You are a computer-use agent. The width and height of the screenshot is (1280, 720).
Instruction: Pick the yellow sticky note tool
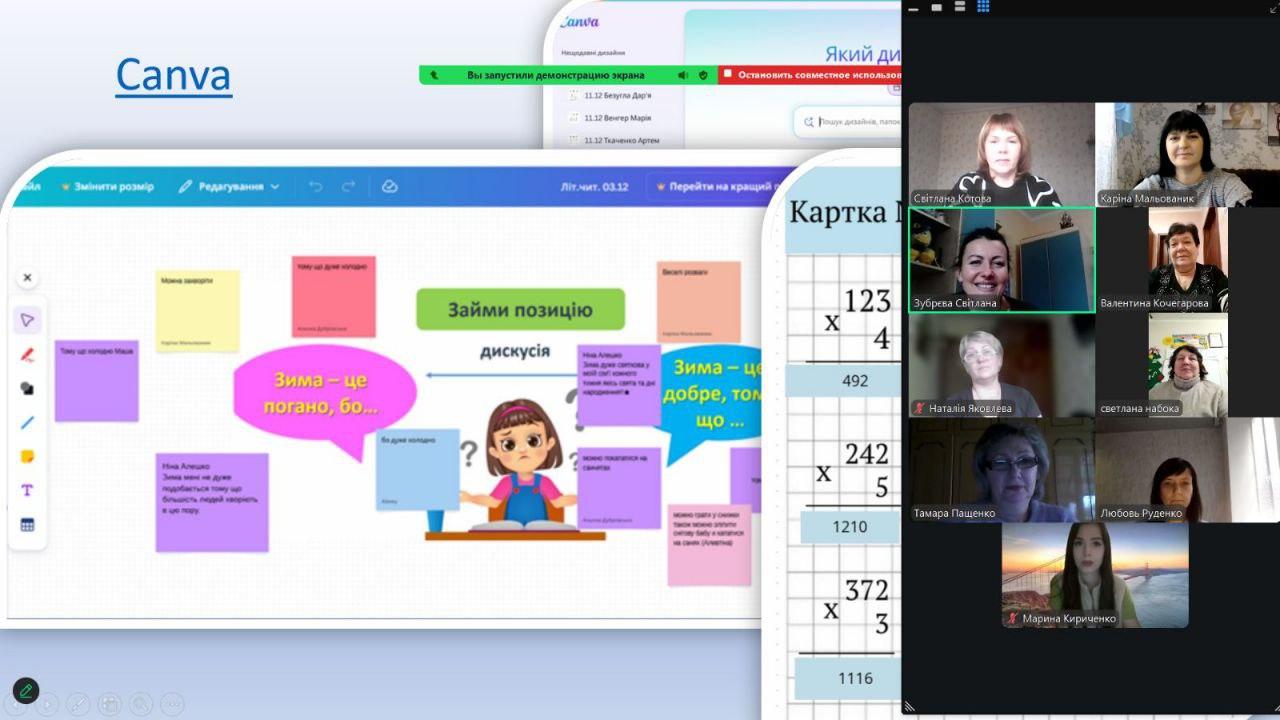(27, 456)
